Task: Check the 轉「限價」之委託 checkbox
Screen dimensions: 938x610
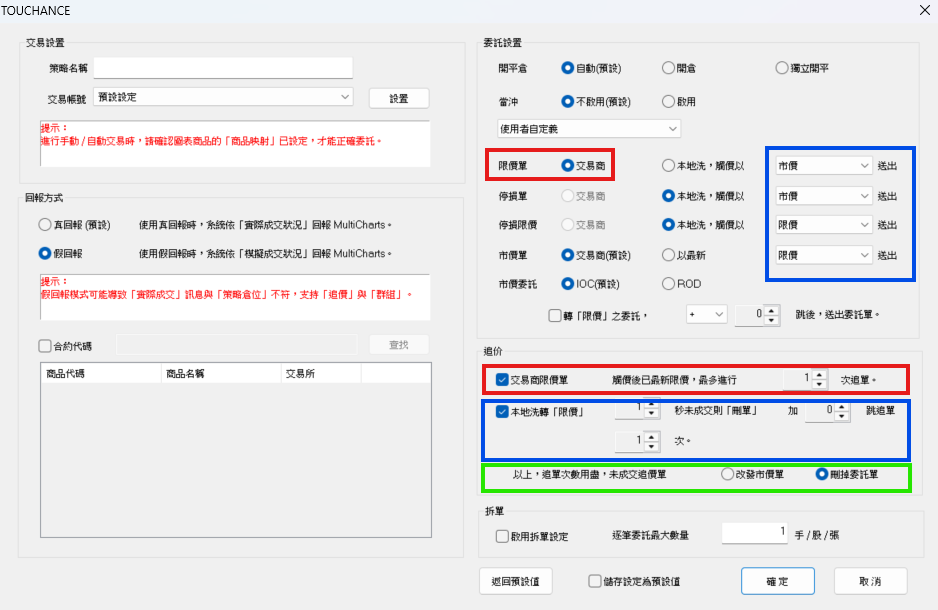Action: (x=555, y=315)
